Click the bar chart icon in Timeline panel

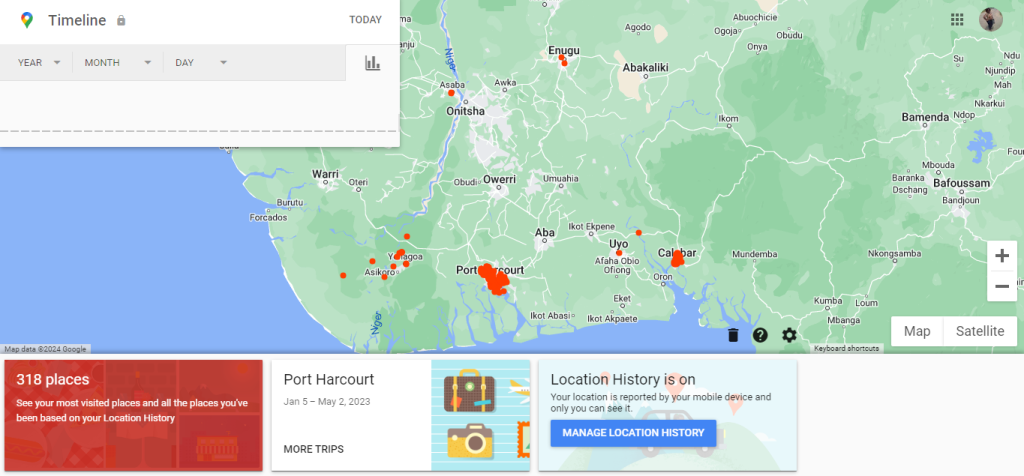coord(372,63)
